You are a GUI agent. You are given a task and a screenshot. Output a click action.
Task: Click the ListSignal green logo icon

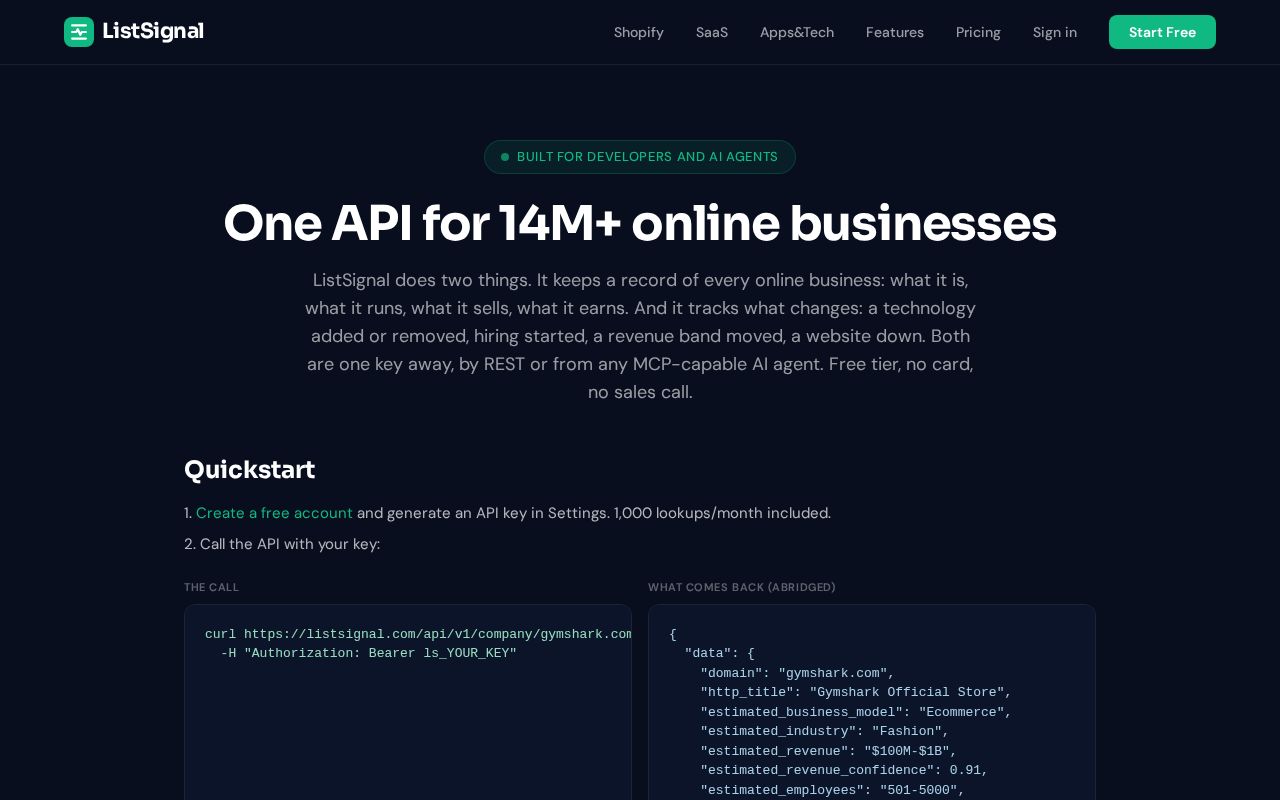coord(79,32)
